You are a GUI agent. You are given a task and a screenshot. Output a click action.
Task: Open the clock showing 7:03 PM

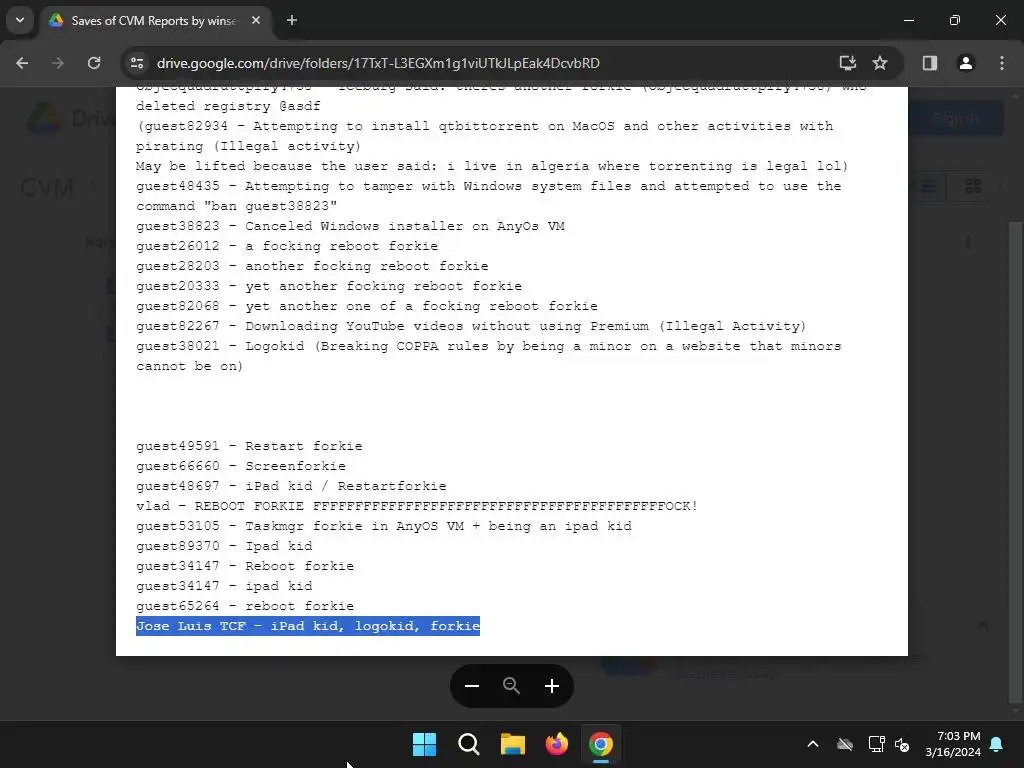953,744
